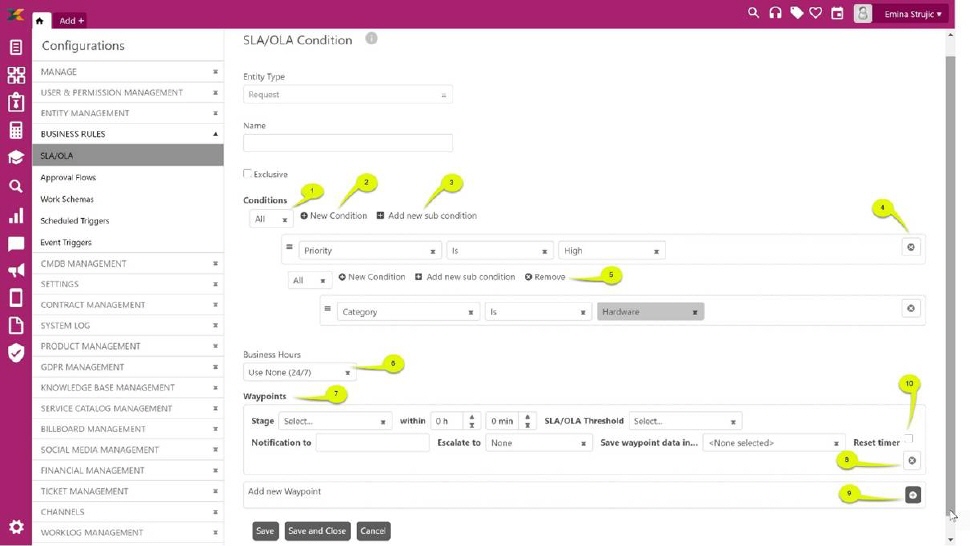The width and height of the screenshot is (970, 546).
Task: Open the Business Hours dropdown
Action: (299, 372)
